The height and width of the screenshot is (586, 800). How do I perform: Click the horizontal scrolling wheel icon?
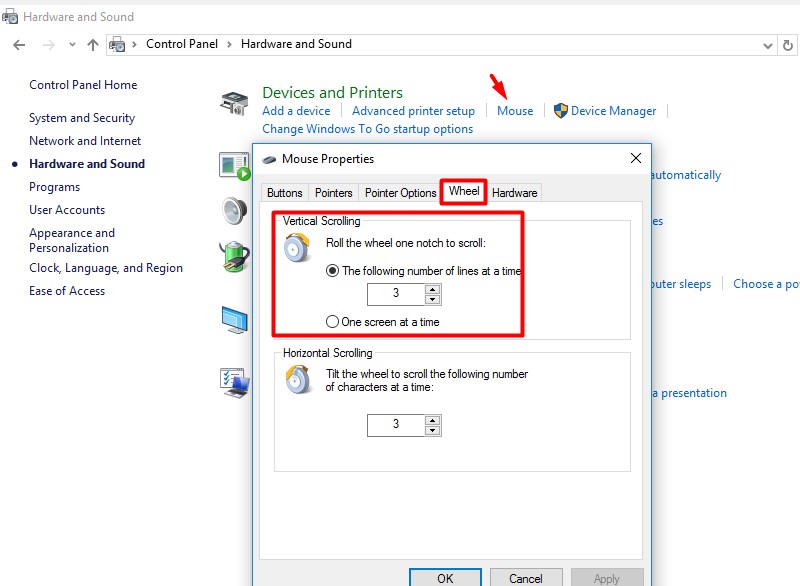pos(298,380)
